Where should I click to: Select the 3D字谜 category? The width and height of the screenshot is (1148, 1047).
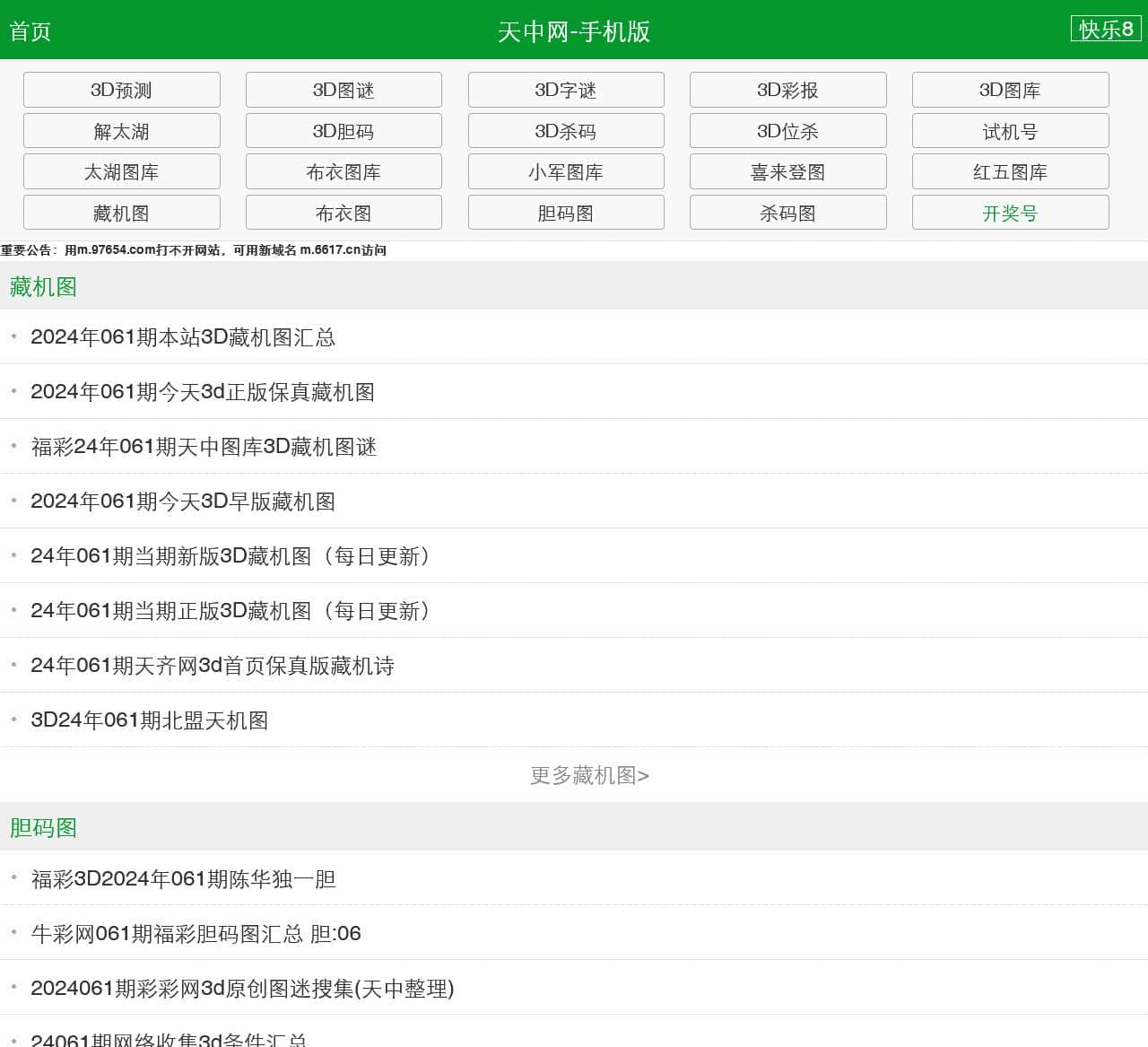point(566,90)
